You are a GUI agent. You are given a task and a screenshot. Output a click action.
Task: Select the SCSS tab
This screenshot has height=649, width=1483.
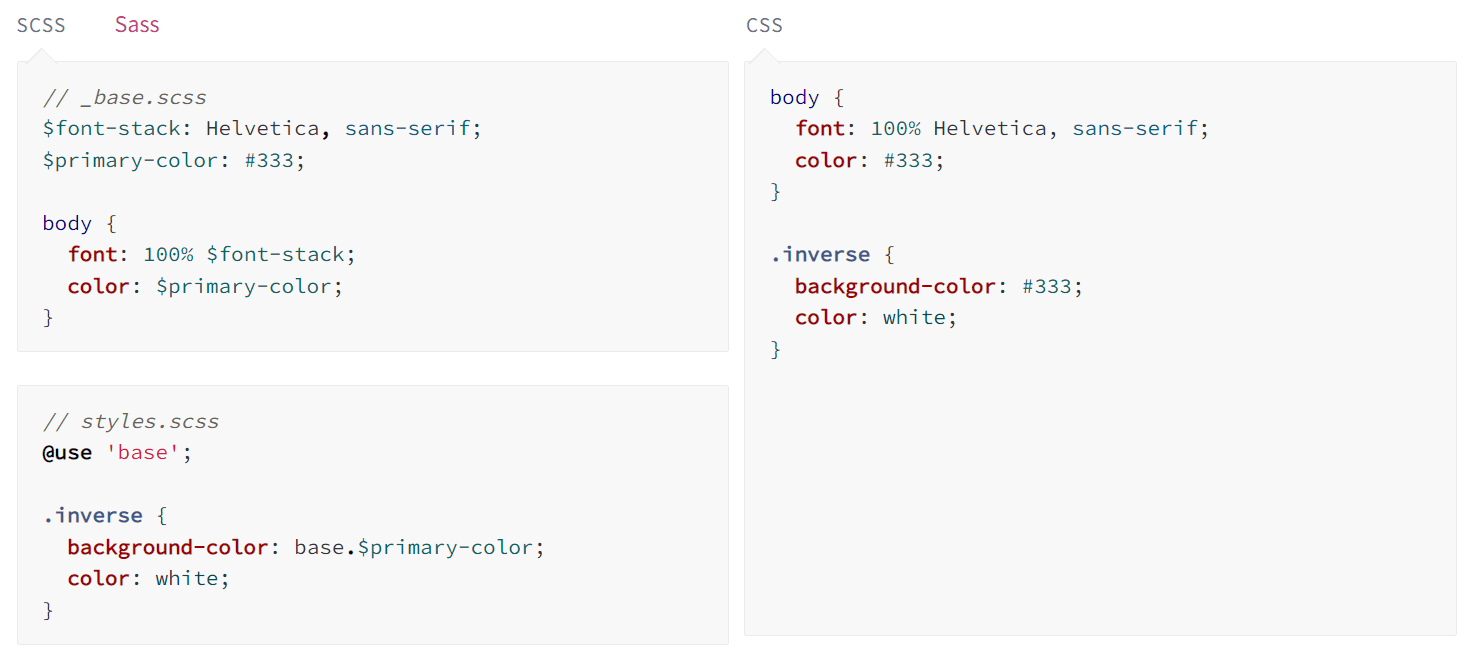(41, 25)
